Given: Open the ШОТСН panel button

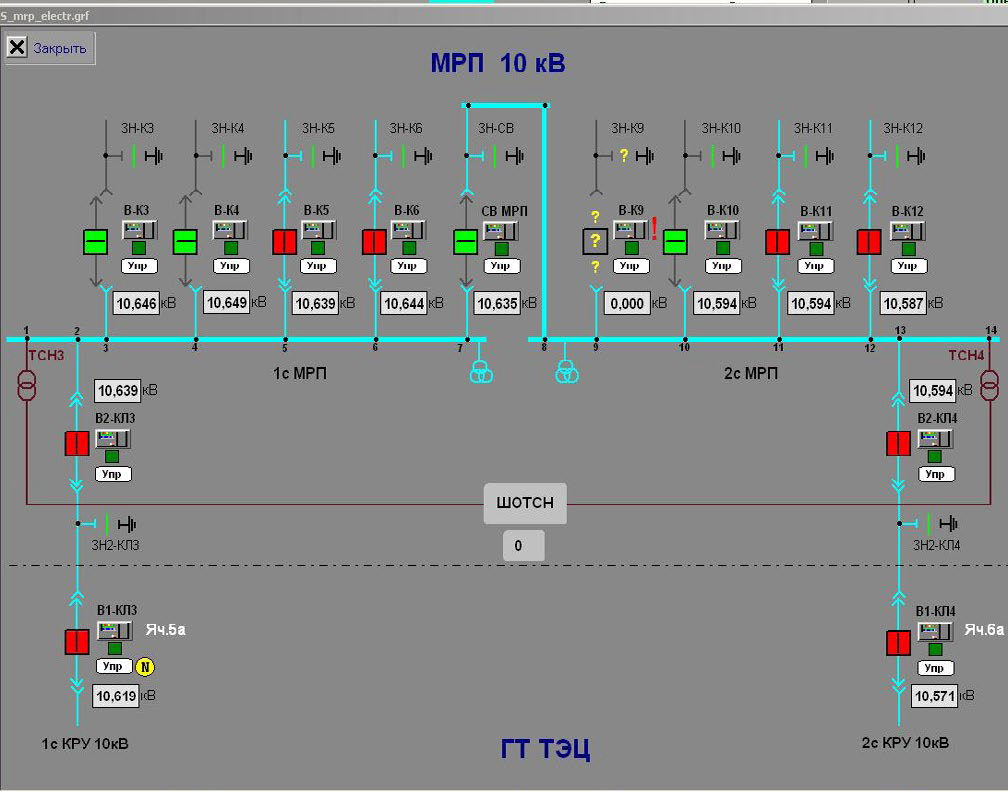Looking at the screenshot, I should pyautogui.click(x=525, y=503).
